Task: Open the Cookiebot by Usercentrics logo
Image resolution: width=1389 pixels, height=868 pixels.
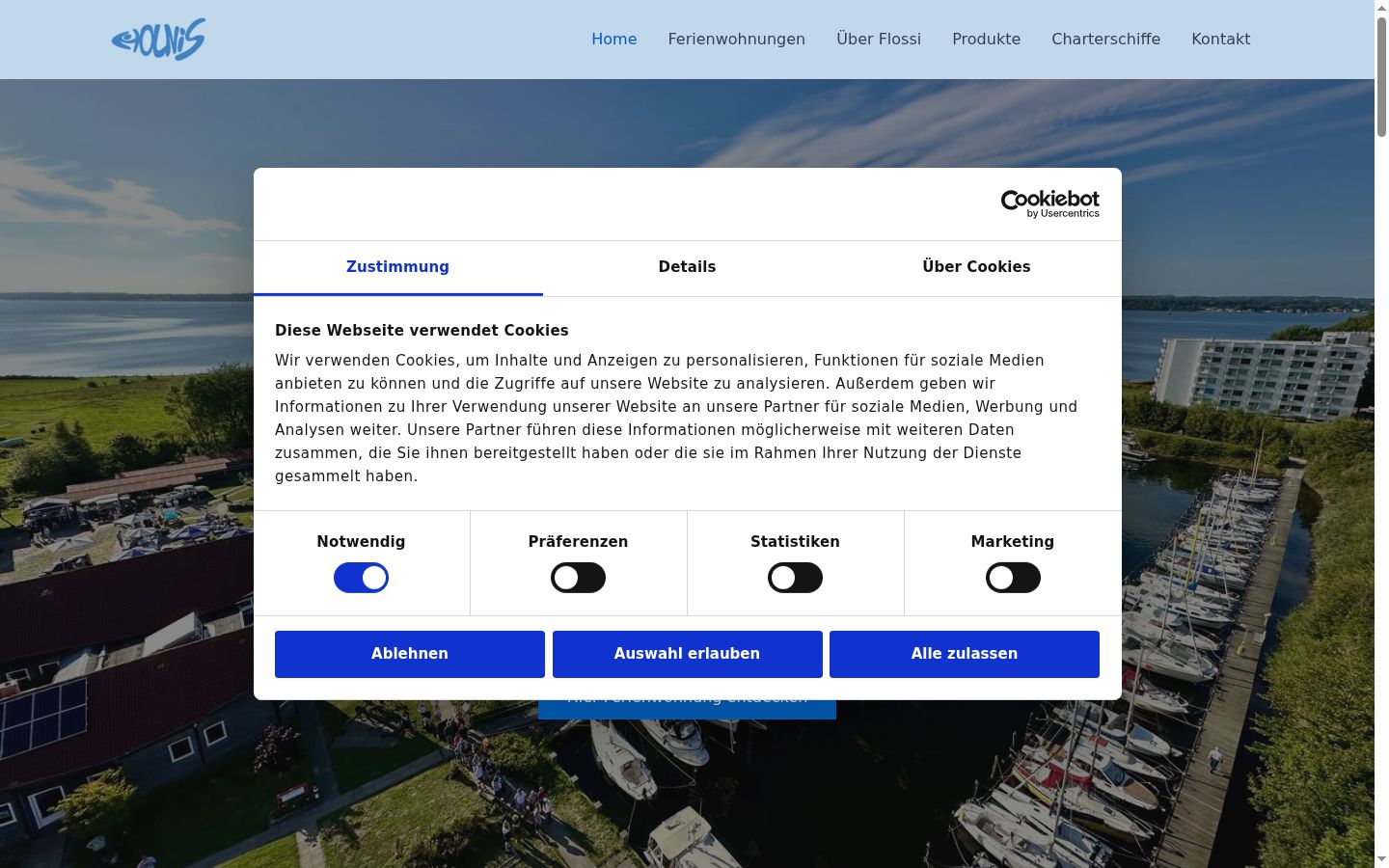Action: pyautogui.click(x=1049, y=203)
